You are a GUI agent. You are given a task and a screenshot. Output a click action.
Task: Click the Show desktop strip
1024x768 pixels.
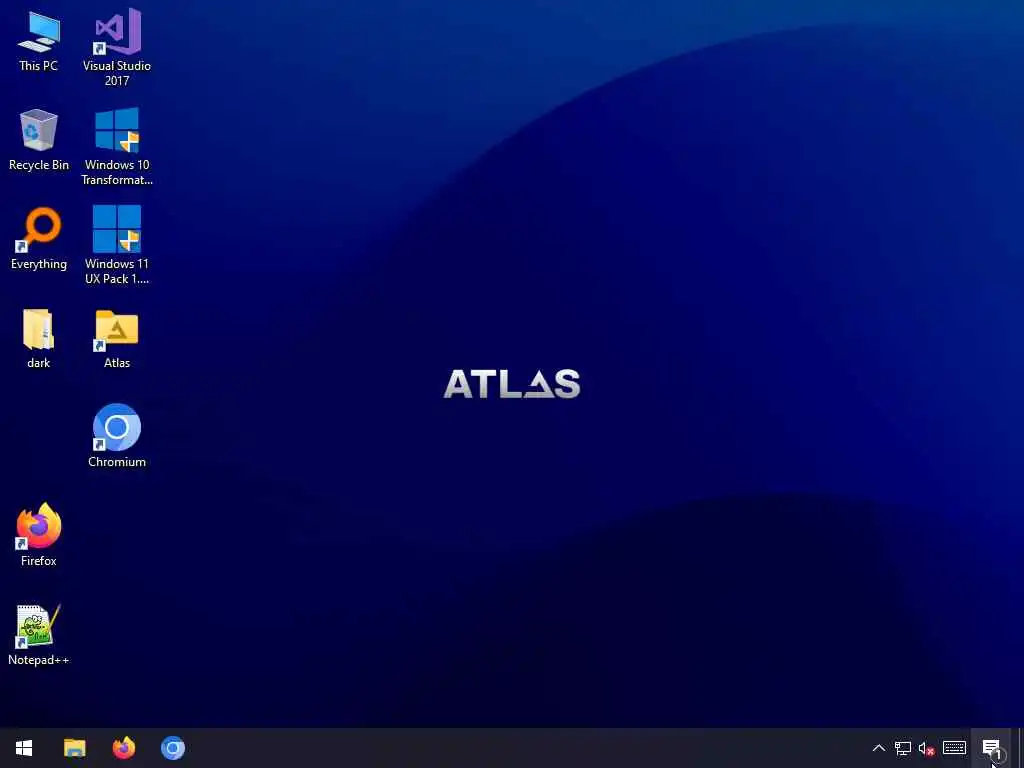pos(1020,748)
